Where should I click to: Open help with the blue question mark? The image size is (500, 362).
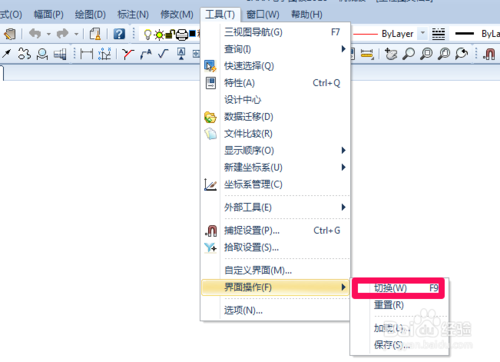[x=119, y=34]
